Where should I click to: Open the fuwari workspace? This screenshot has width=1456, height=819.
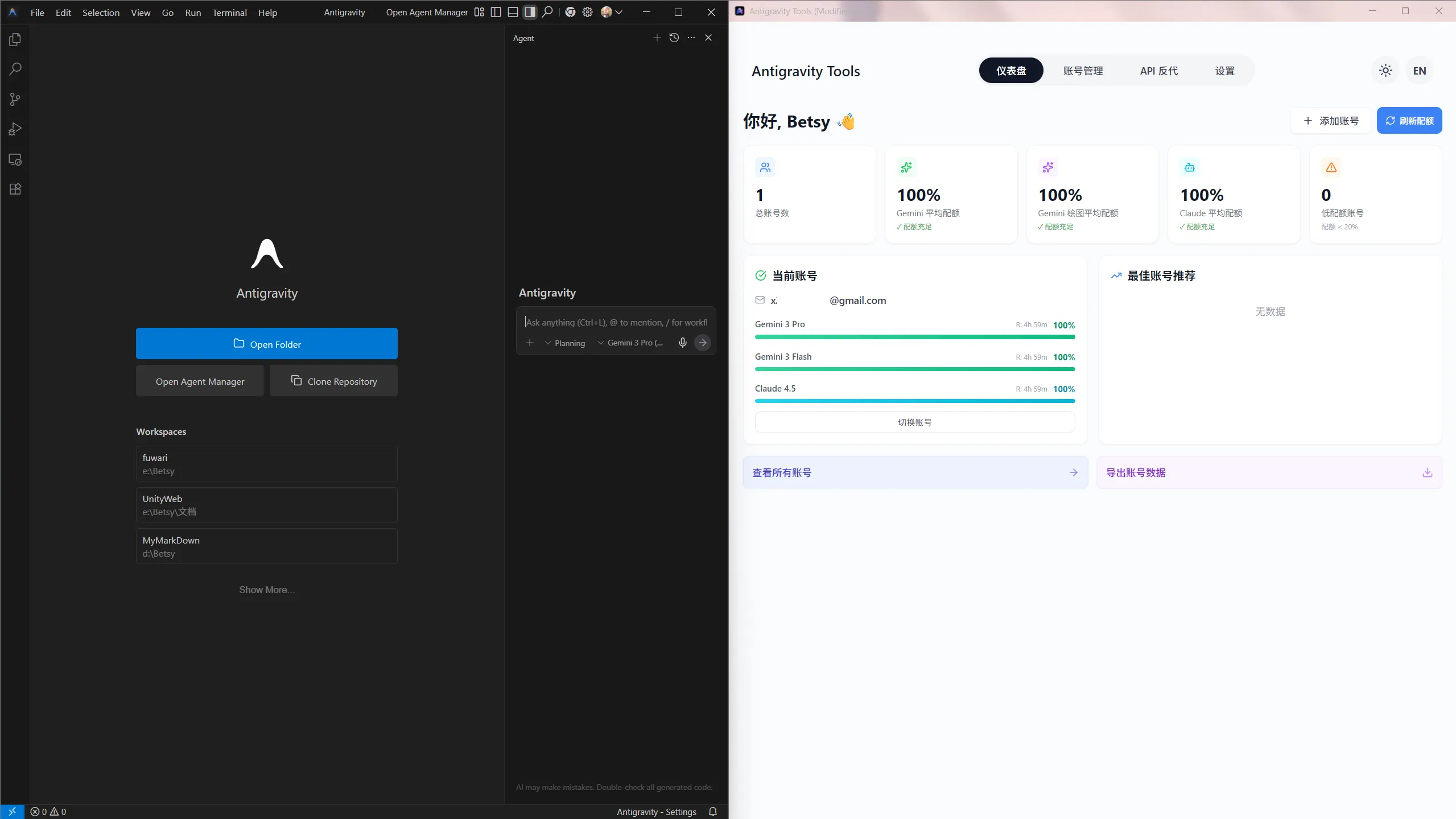[266, 463]
